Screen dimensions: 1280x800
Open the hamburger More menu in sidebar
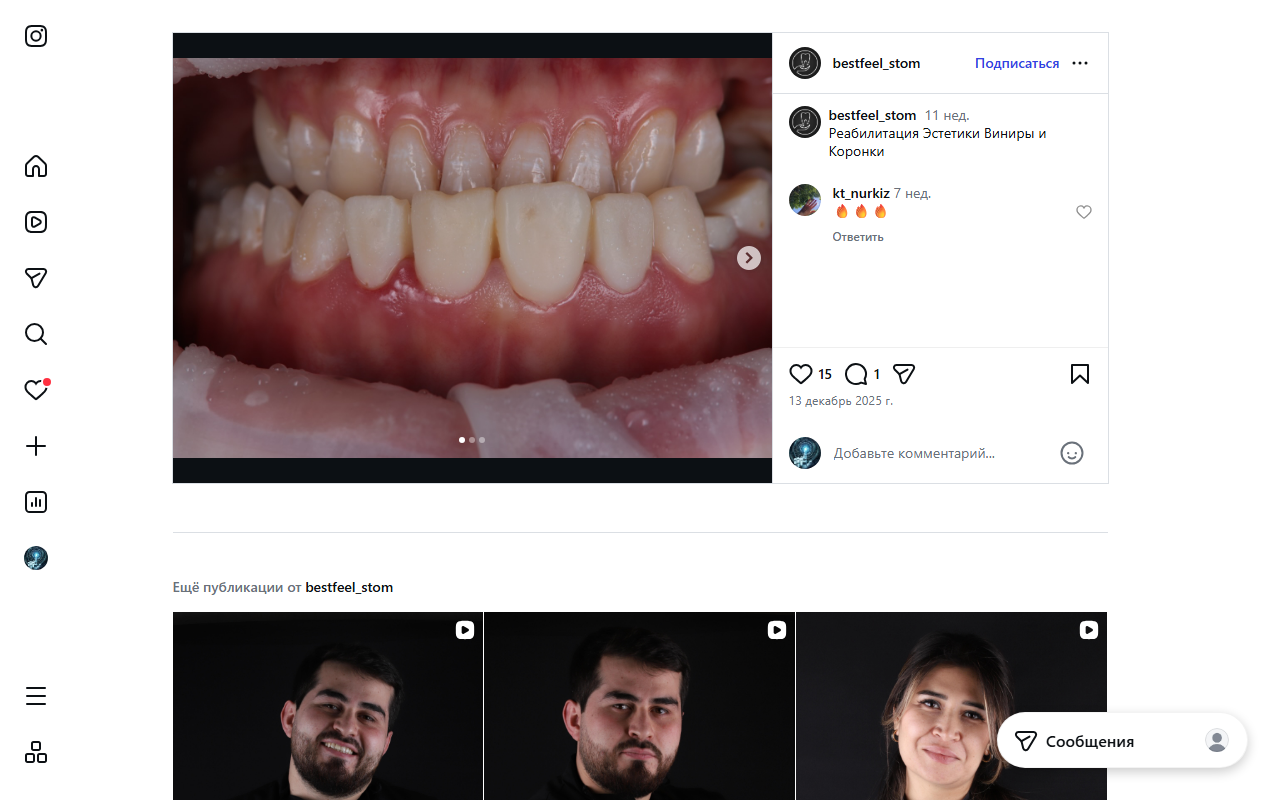[36, 696]
